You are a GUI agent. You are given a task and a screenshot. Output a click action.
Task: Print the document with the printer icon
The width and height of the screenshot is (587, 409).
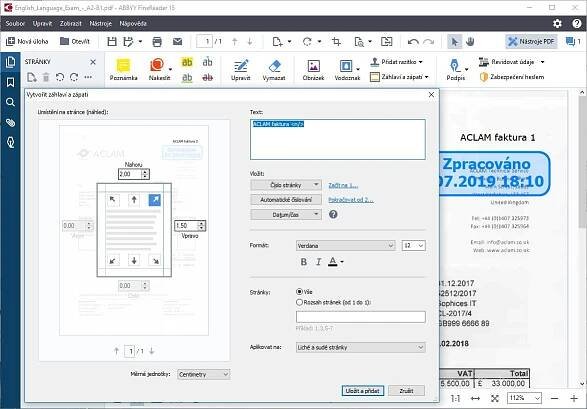pos(157,42)
